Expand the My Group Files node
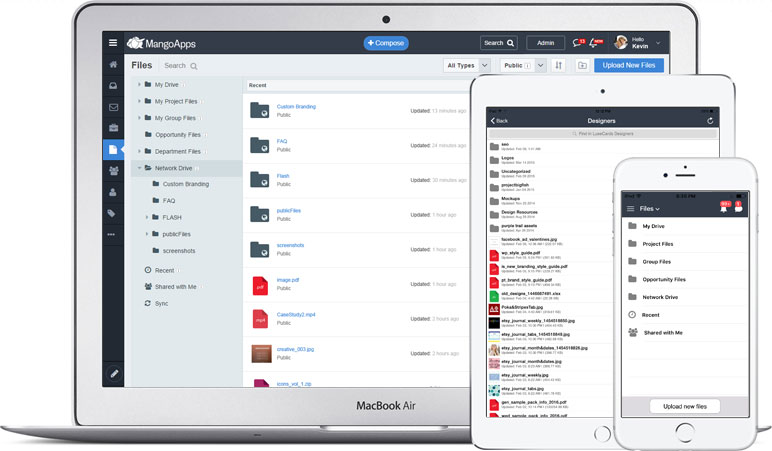The image size is (772, 451). pos(139,118)
